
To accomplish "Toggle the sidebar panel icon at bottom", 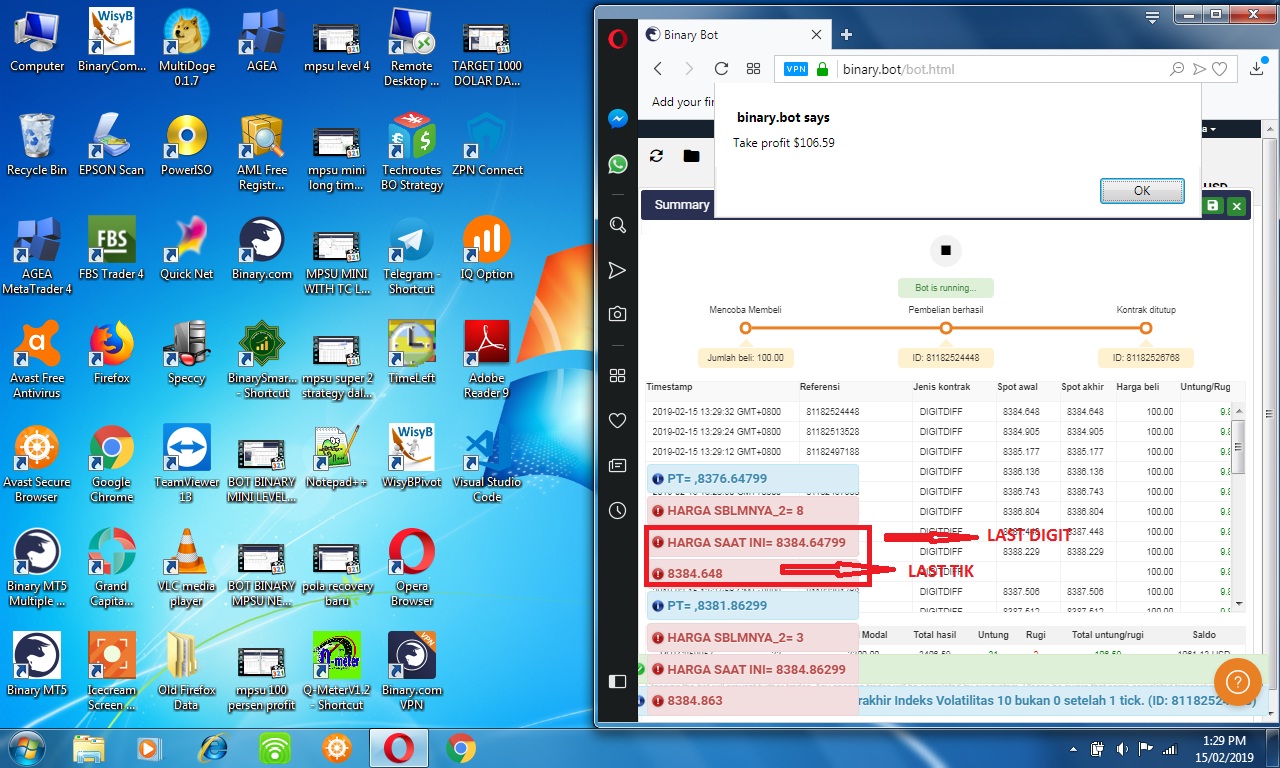I will pos(618,681).
